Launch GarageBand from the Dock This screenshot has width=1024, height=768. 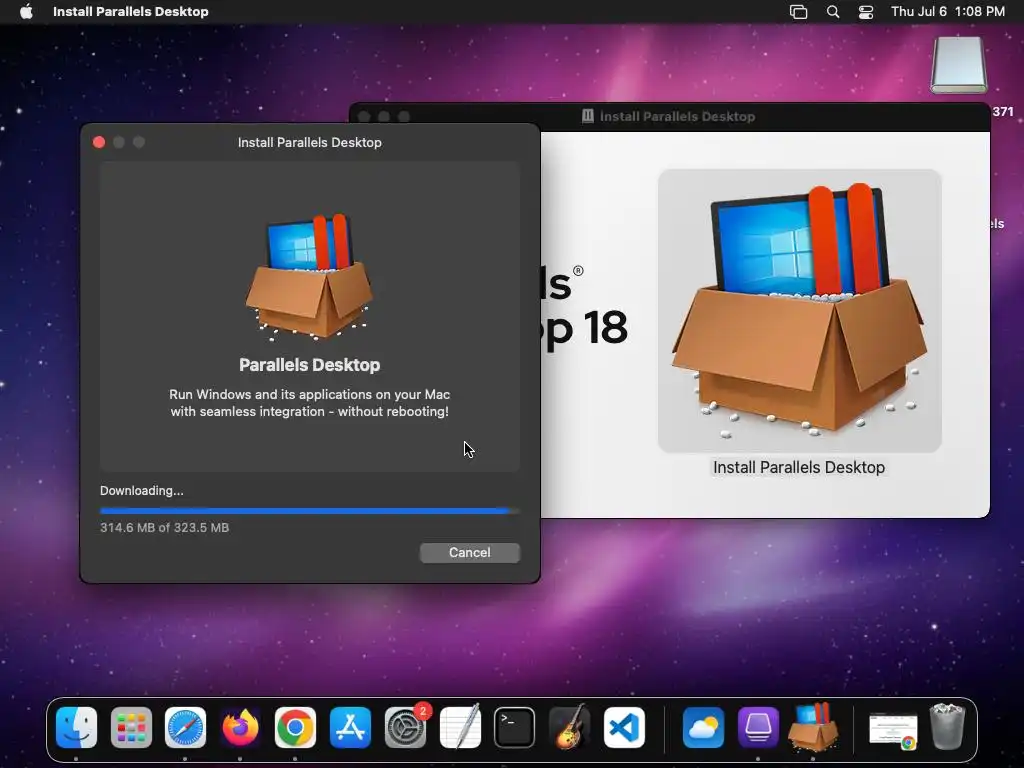point(569,728)
